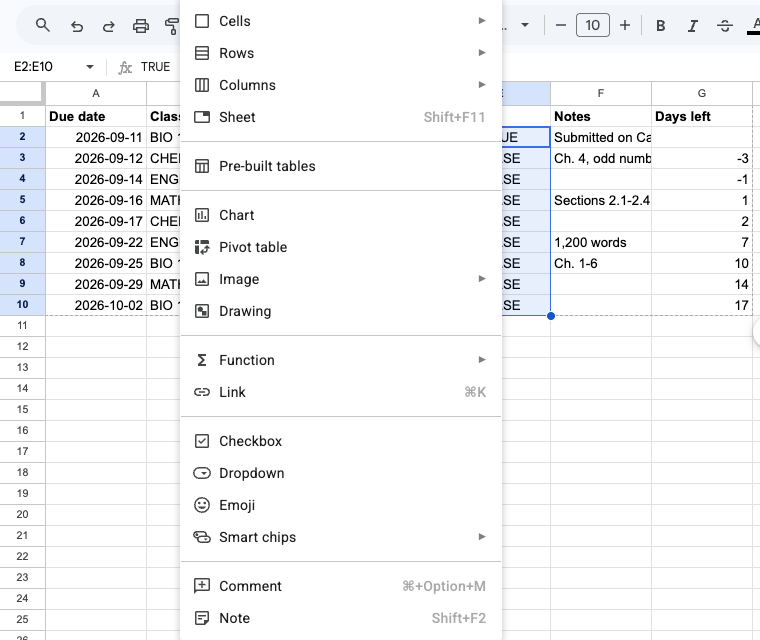
Task: Toggle Bold formatting
Action: point(661,25)
